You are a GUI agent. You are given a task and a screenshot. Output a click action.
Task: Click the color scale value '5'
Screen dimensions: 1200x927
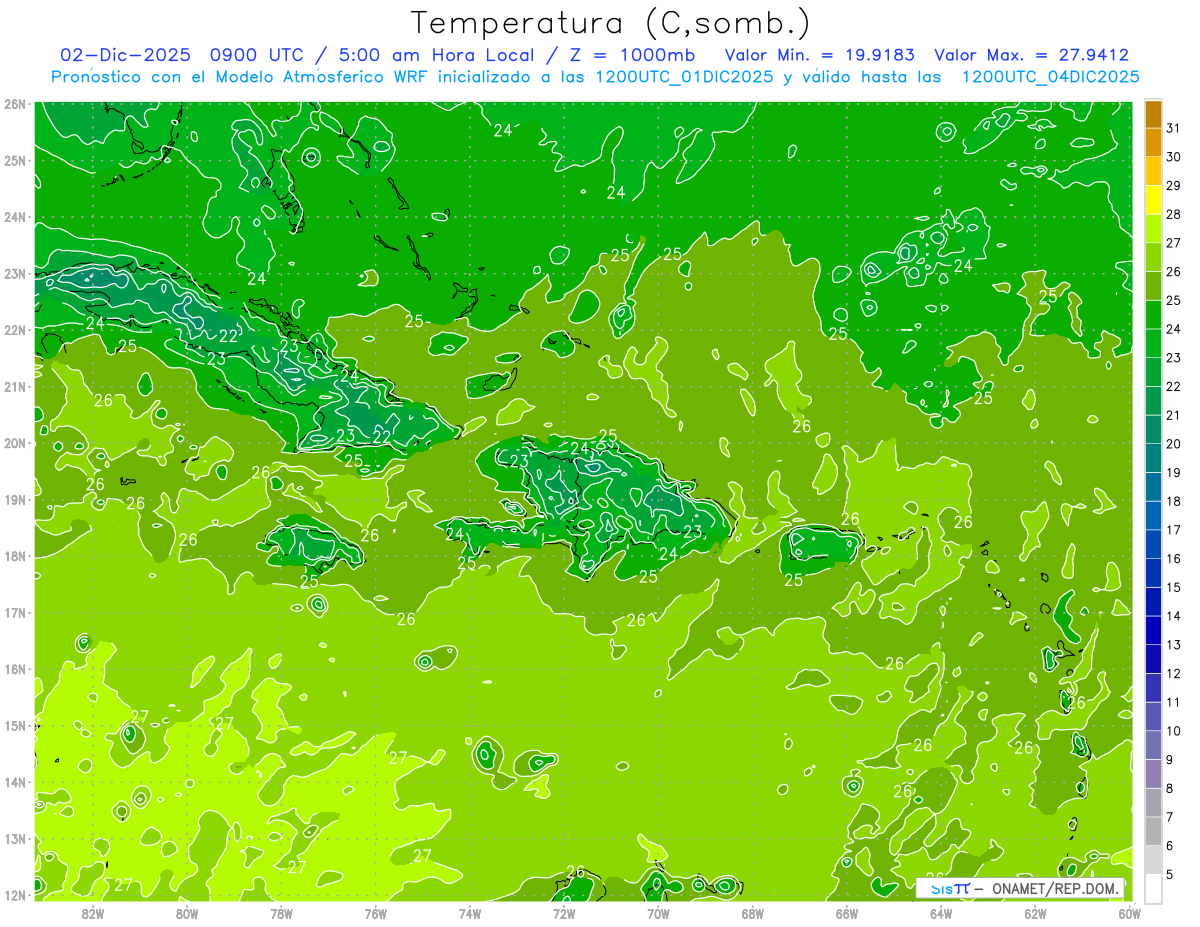point(1170,875)
